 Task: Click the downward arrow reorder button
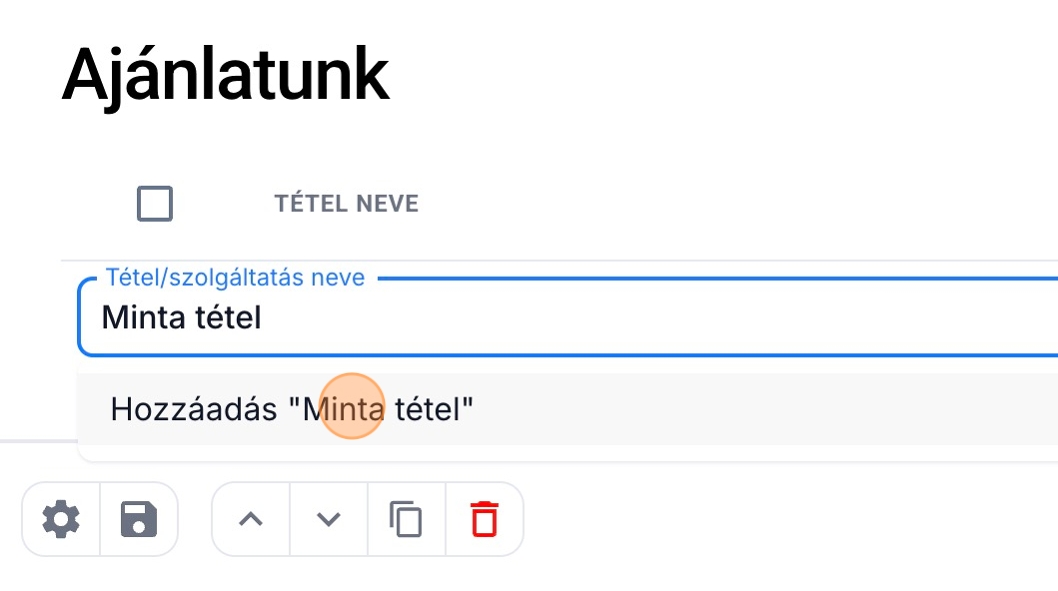pyautogui.click(x=329, y=519)
